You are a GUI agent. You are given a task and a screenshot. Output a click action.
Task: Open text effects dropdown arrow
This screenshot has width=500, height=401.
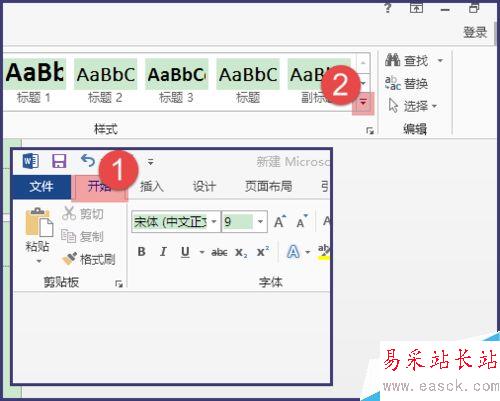point(308,252)
